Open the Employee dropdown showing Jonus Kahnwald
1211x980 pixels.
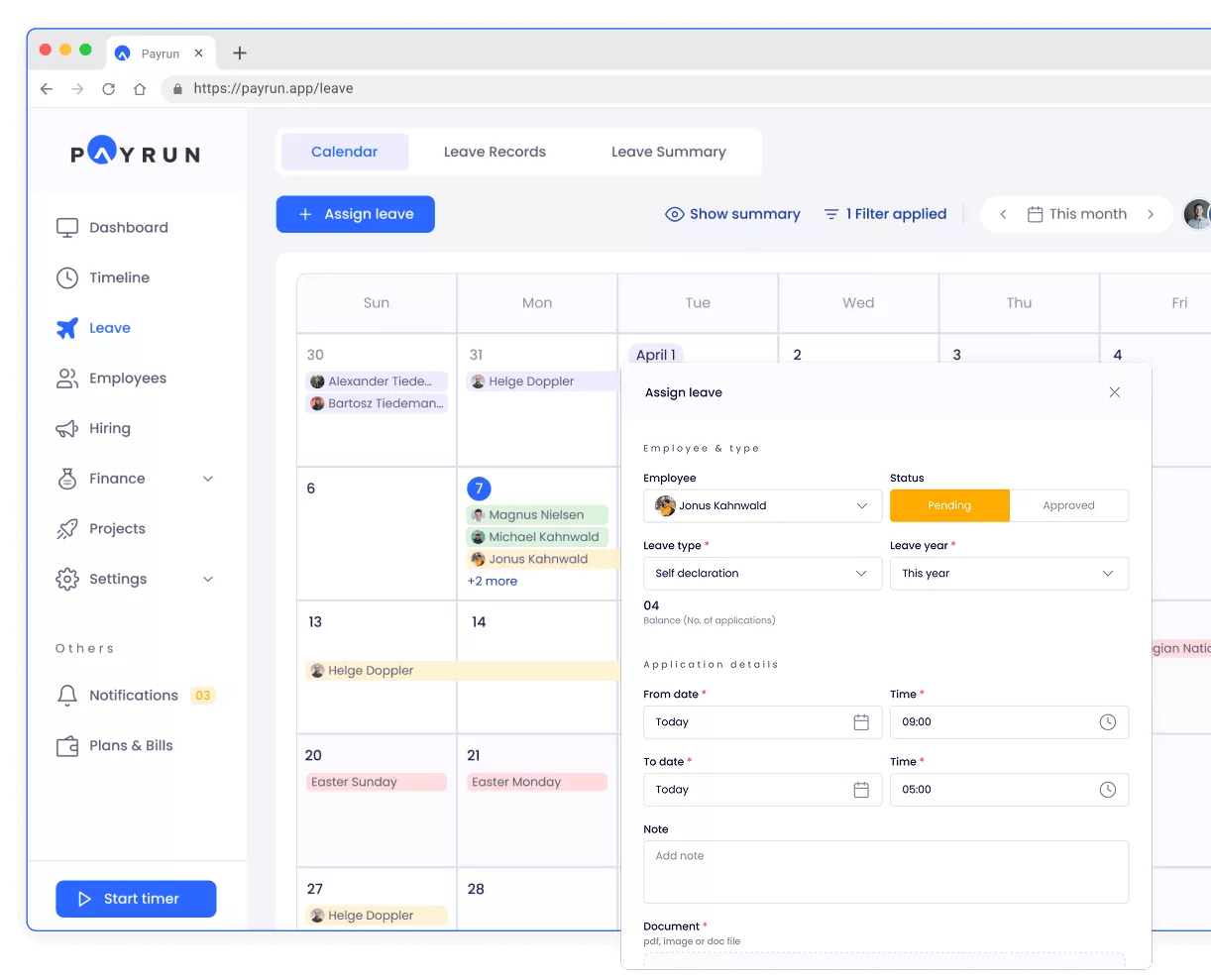762,505
